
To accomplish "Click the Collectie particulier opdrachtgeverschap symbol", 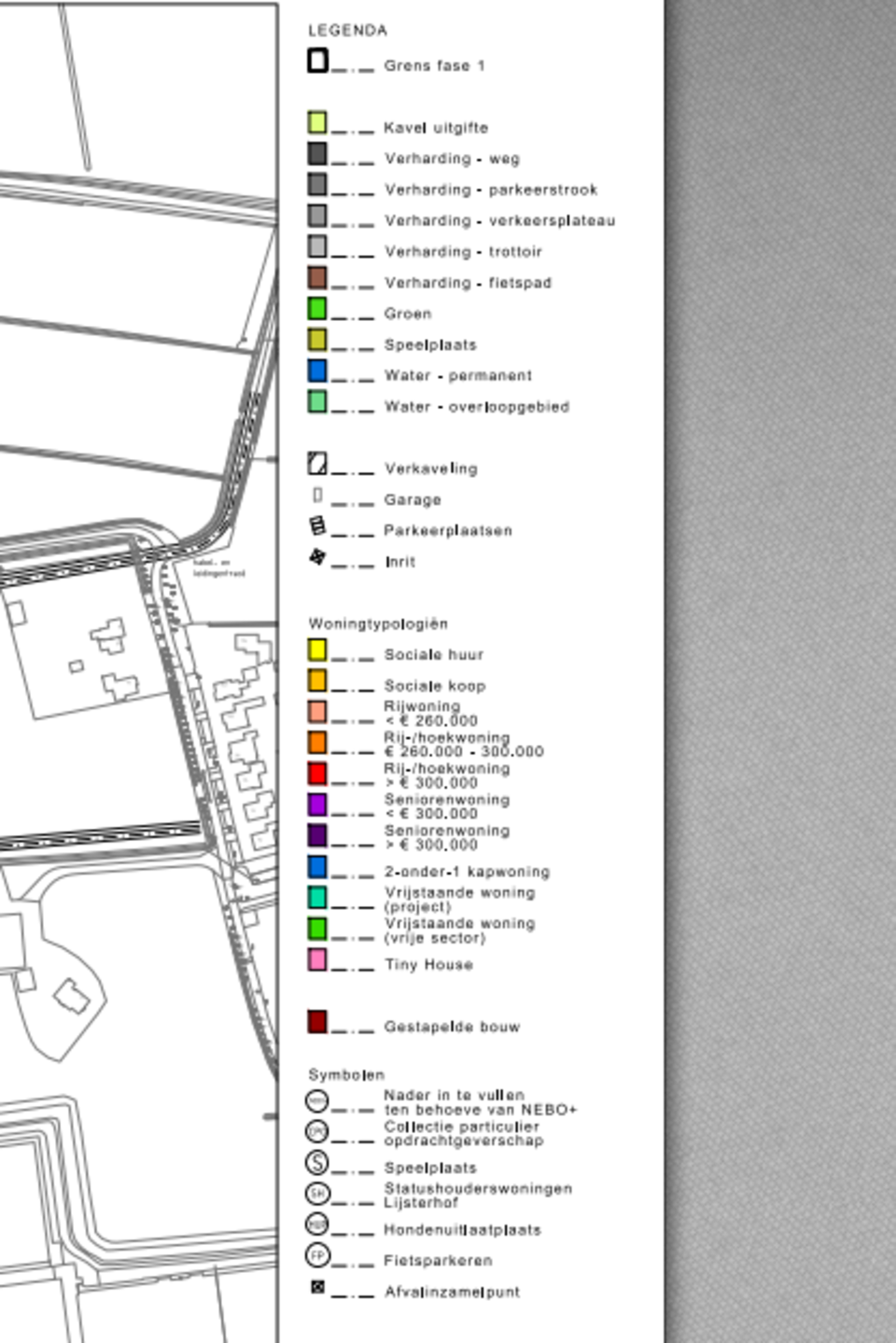I will tap(317, 1131).
